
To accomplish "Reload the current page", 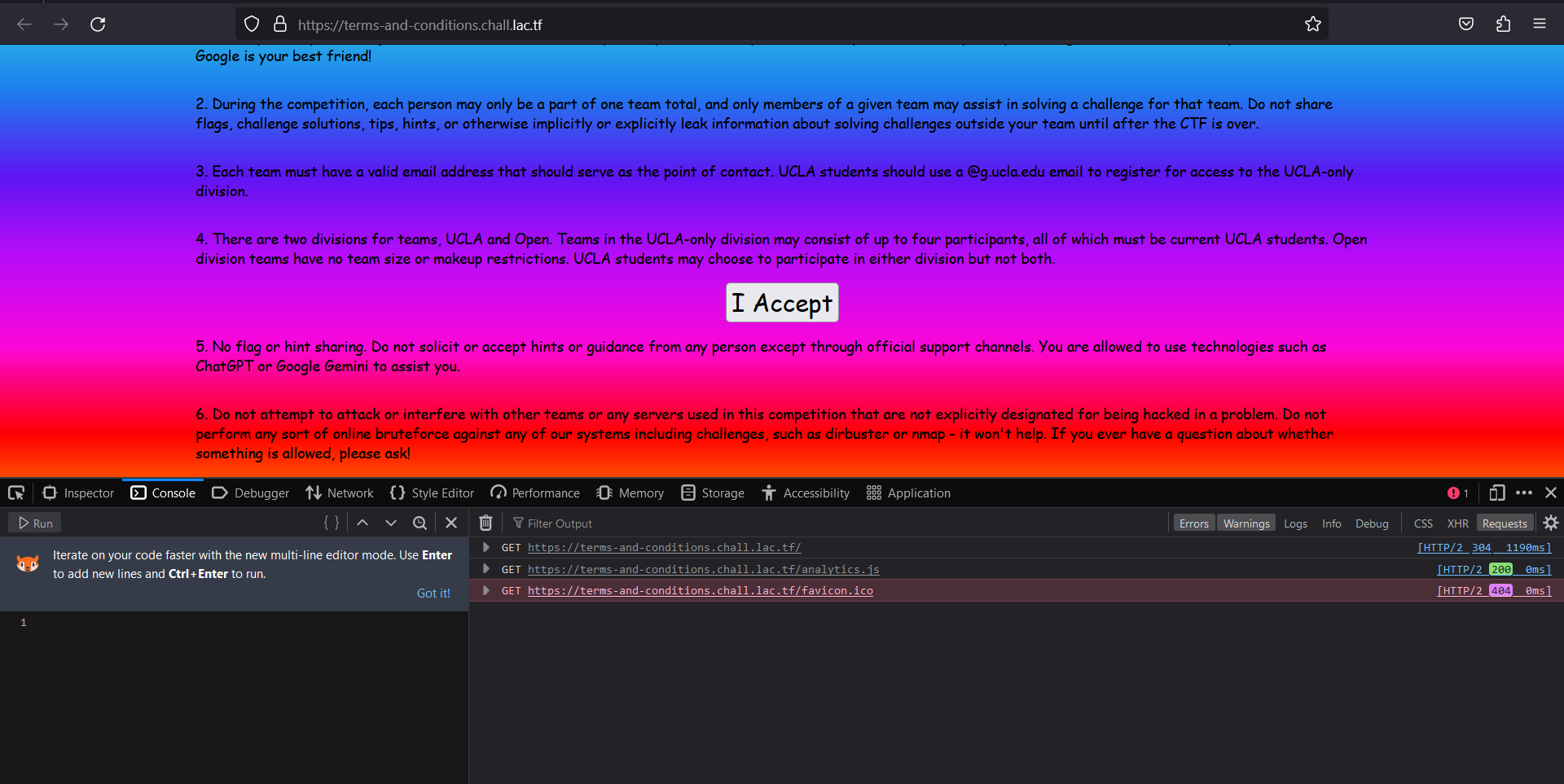I will (98, 24).
